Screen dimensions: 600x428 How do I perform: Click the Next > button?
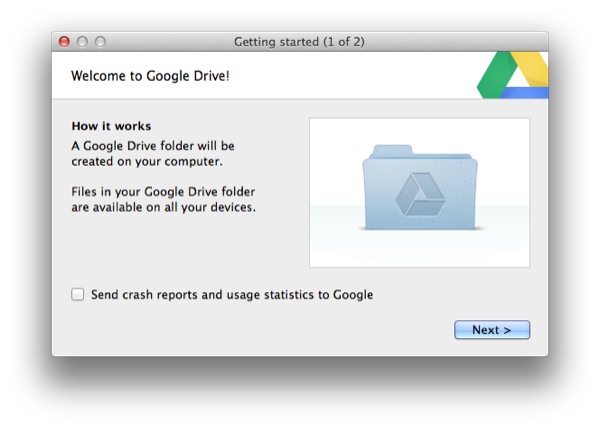(492, 330)
